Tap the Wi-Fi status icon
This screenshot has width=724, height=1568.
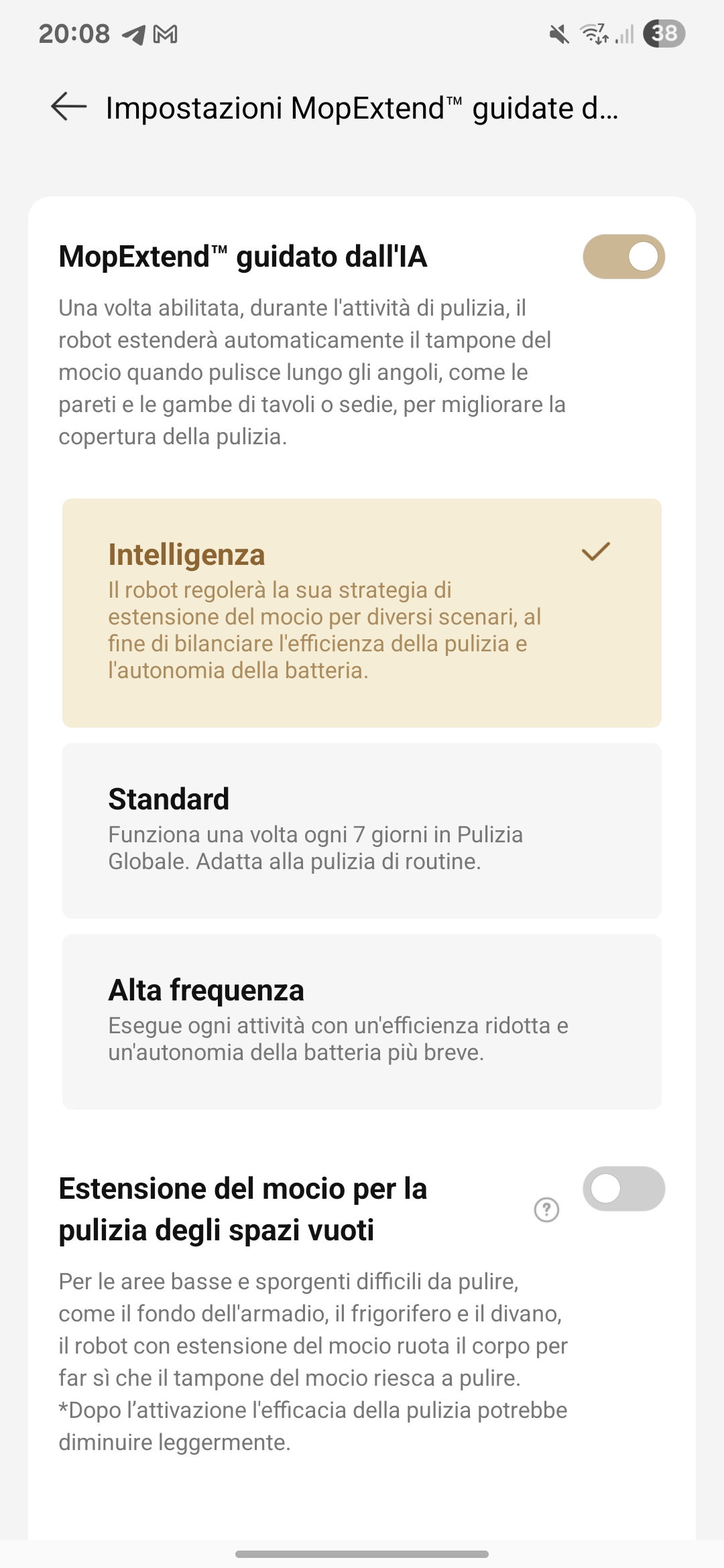click(x=594, y=34)
